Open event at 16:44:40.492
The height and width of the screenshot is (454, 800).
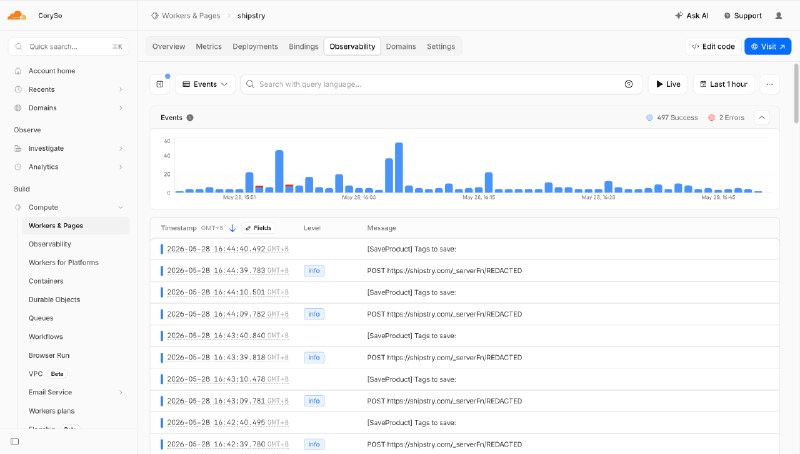464,249
